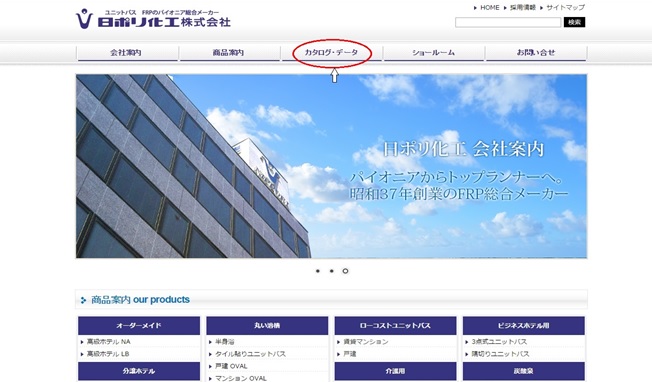Click the company building hero banner
The image size is (652, 382).
pyautogui.click(x=331, y=166)
